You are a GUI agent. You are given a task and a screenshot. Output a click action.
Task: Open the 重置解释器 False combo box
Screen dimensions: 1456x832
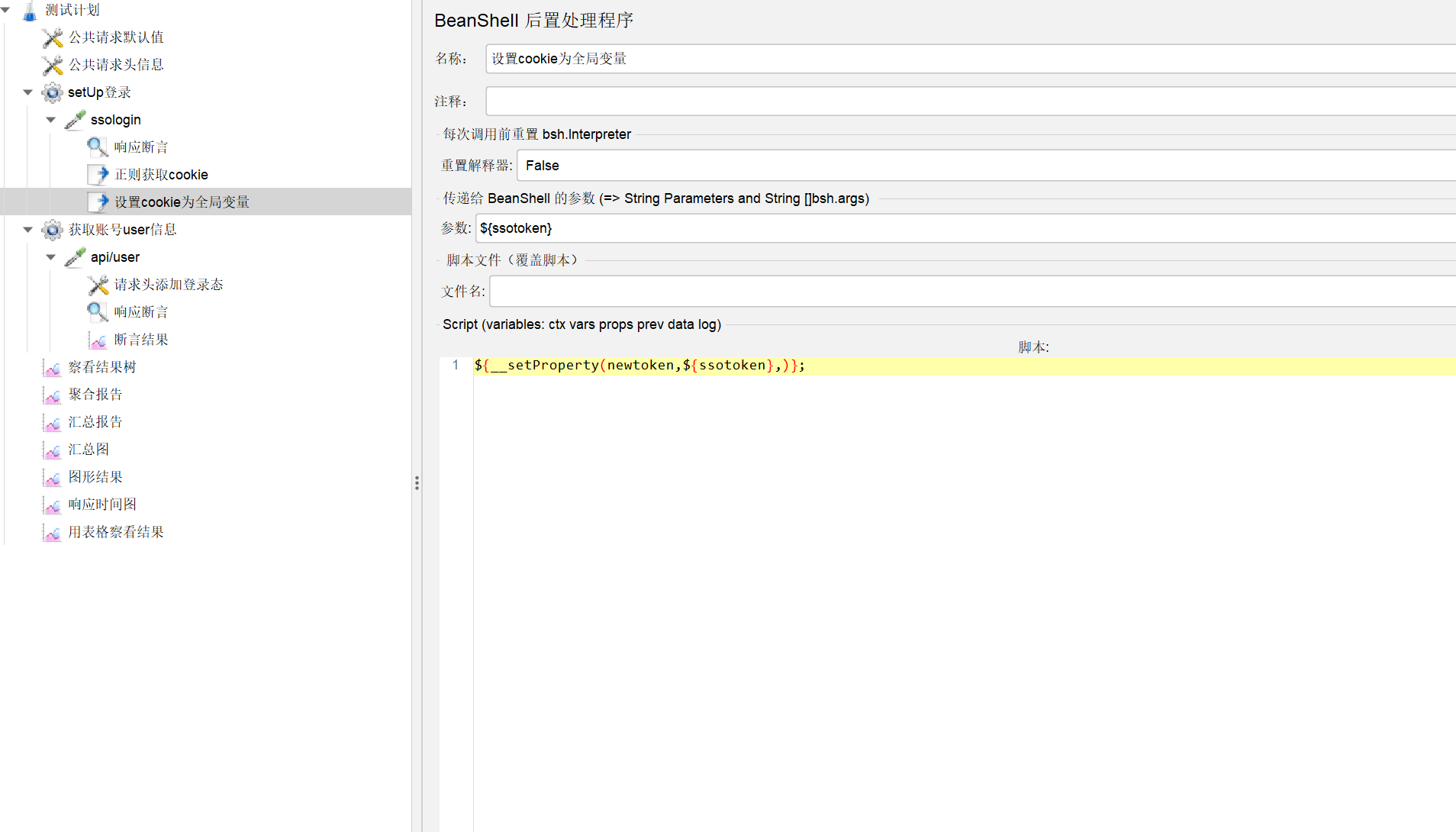pyautogui.click(x=986, y=166)
